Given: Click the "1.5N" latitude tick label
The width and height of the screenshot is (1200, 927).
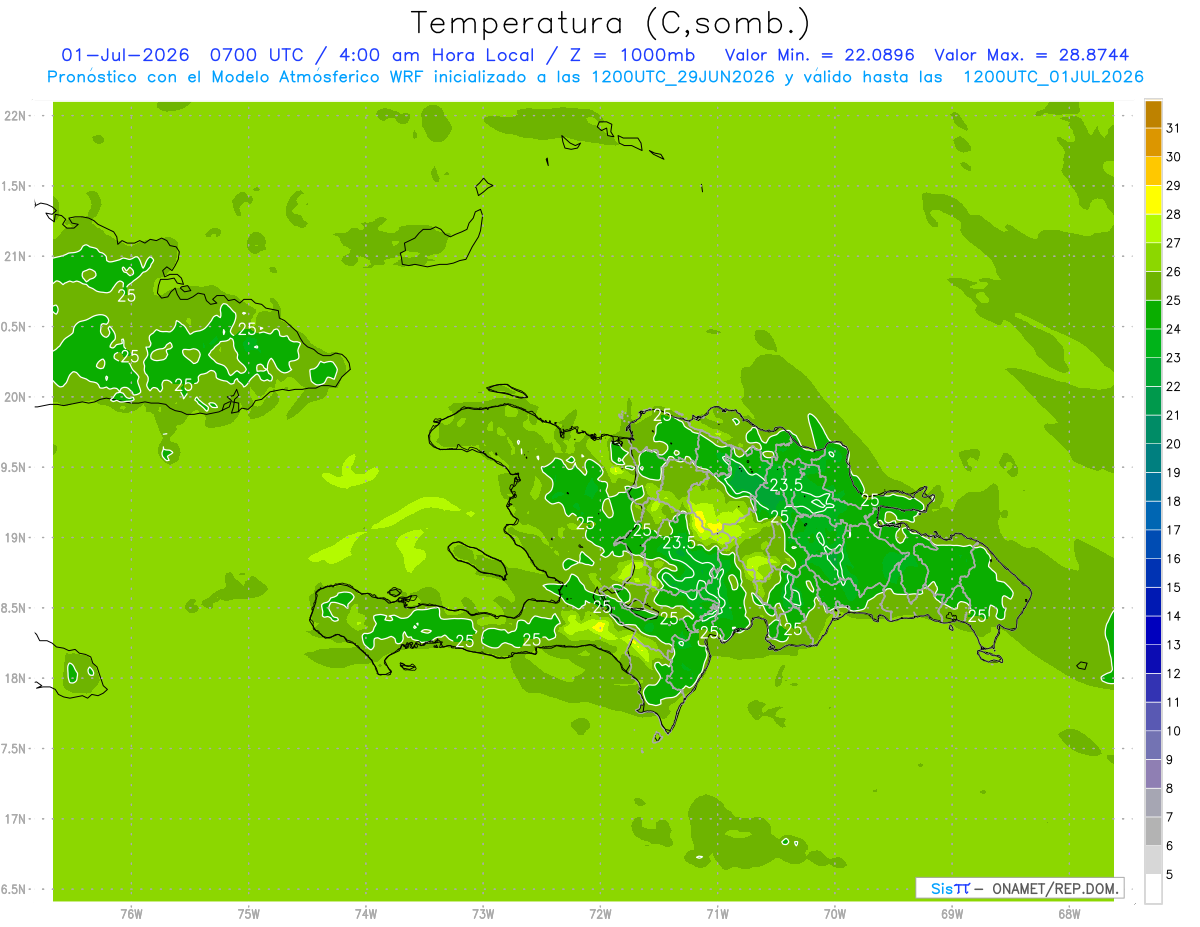Looking at the screenshot, I should tap(15, 186).
